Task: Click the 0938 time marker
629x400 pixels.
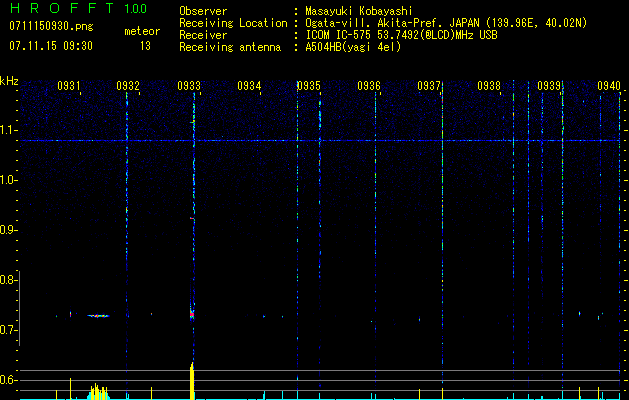Action: point(489,86)
